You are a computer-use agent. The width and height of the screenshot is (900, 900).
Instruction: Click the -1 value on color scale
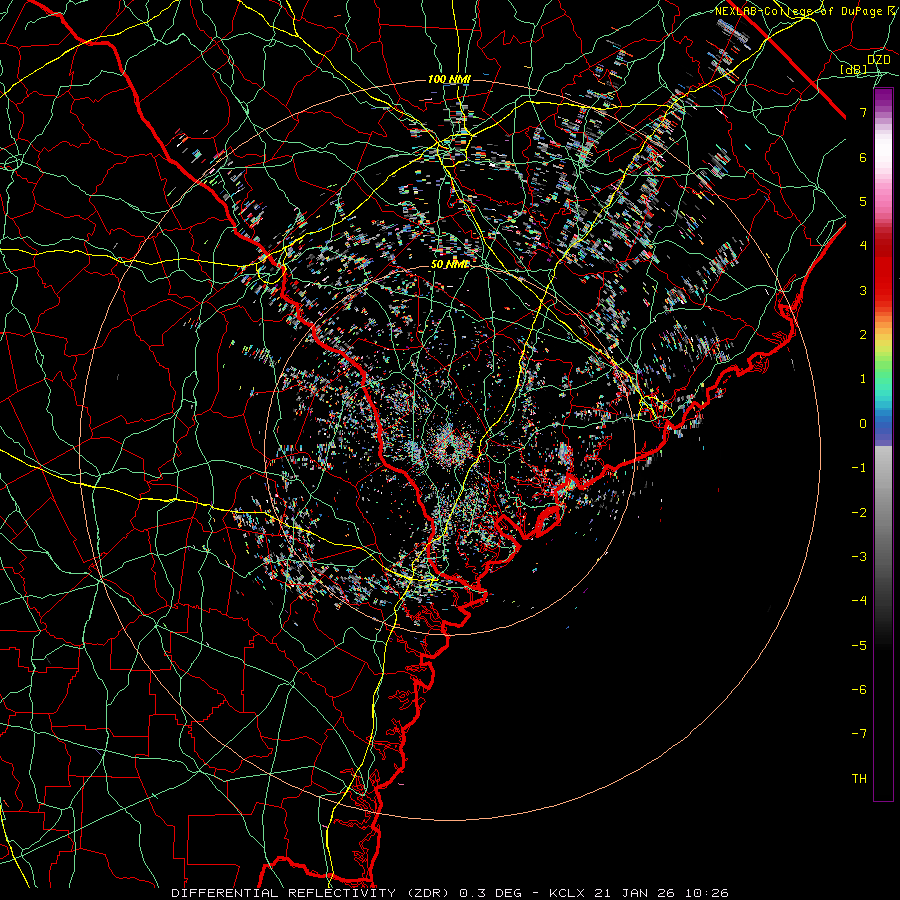pyautogui.click(x=859, y=468)
